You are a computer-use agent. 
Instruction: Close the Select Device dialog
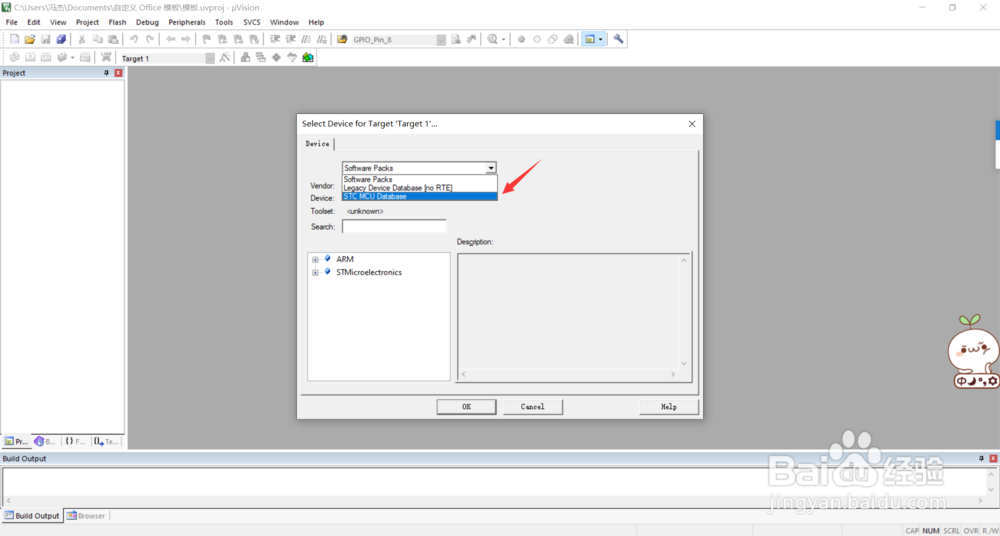(692, 124)
